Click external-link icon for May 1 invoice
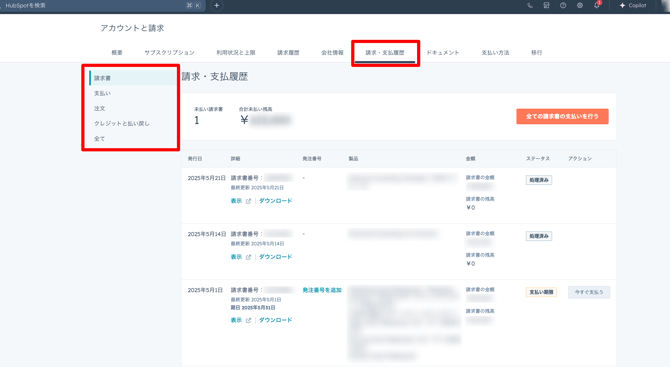The width and height of the screenshot is (670, 367). pyautogui.click(x=248, y=320)
